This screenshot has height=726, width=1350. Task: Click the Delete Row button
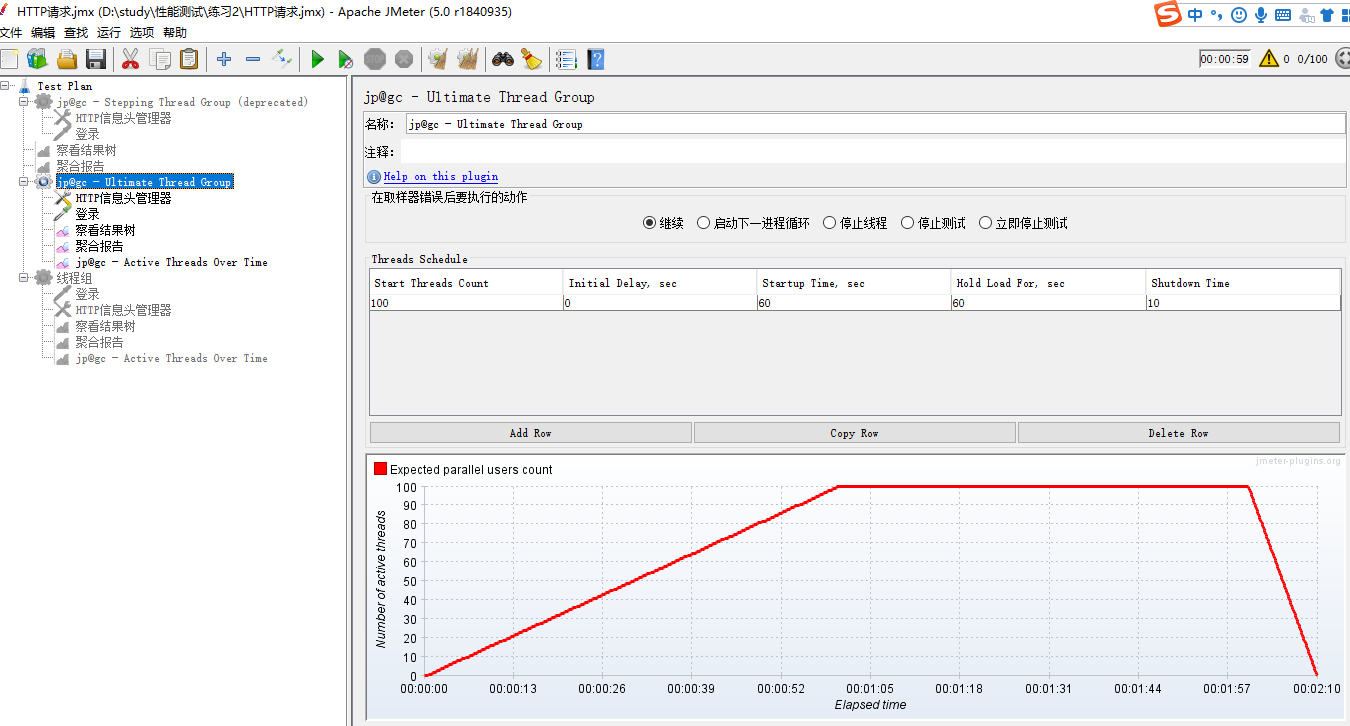tap(1179, 433)
